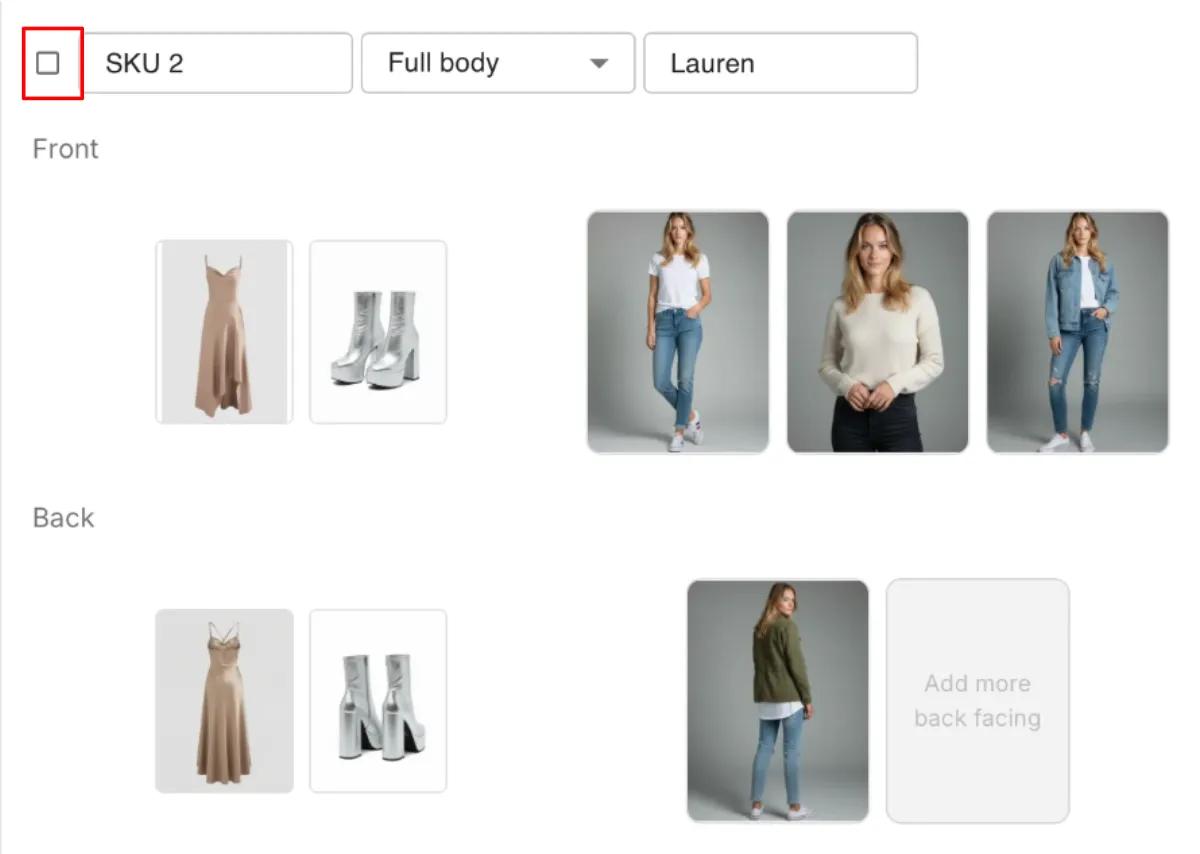This screenshot has height=854, width=1200.
Task: Click the Back section label
Action: [61, 517]
